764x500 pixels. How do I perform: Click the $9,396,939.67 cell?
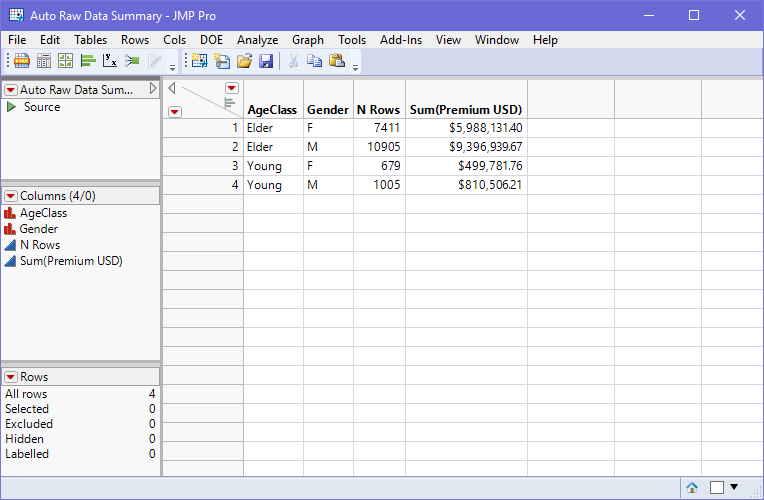coord(466,147)
